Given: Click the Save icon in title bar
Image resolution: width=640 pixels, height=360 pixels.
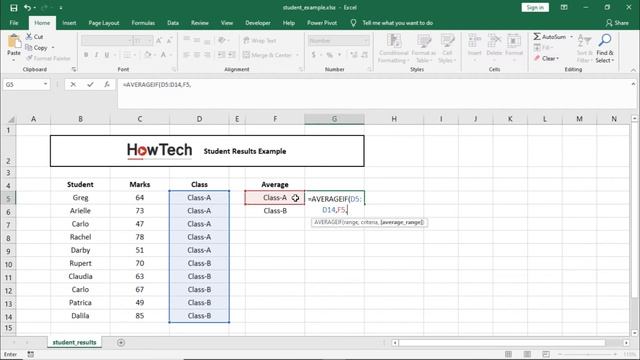Looking at the screenshot, I should [x=13, y=8].
